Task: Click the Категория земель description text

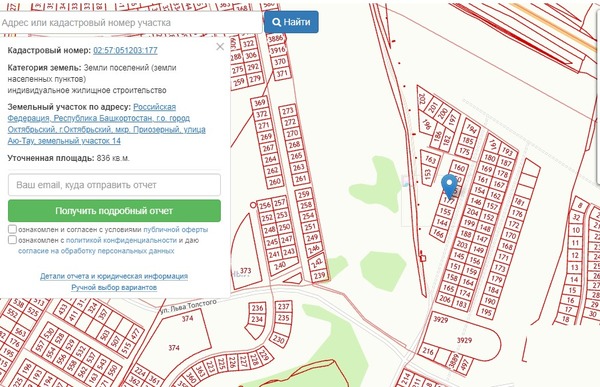Action: pyautogui.click(x=92, y=79)
